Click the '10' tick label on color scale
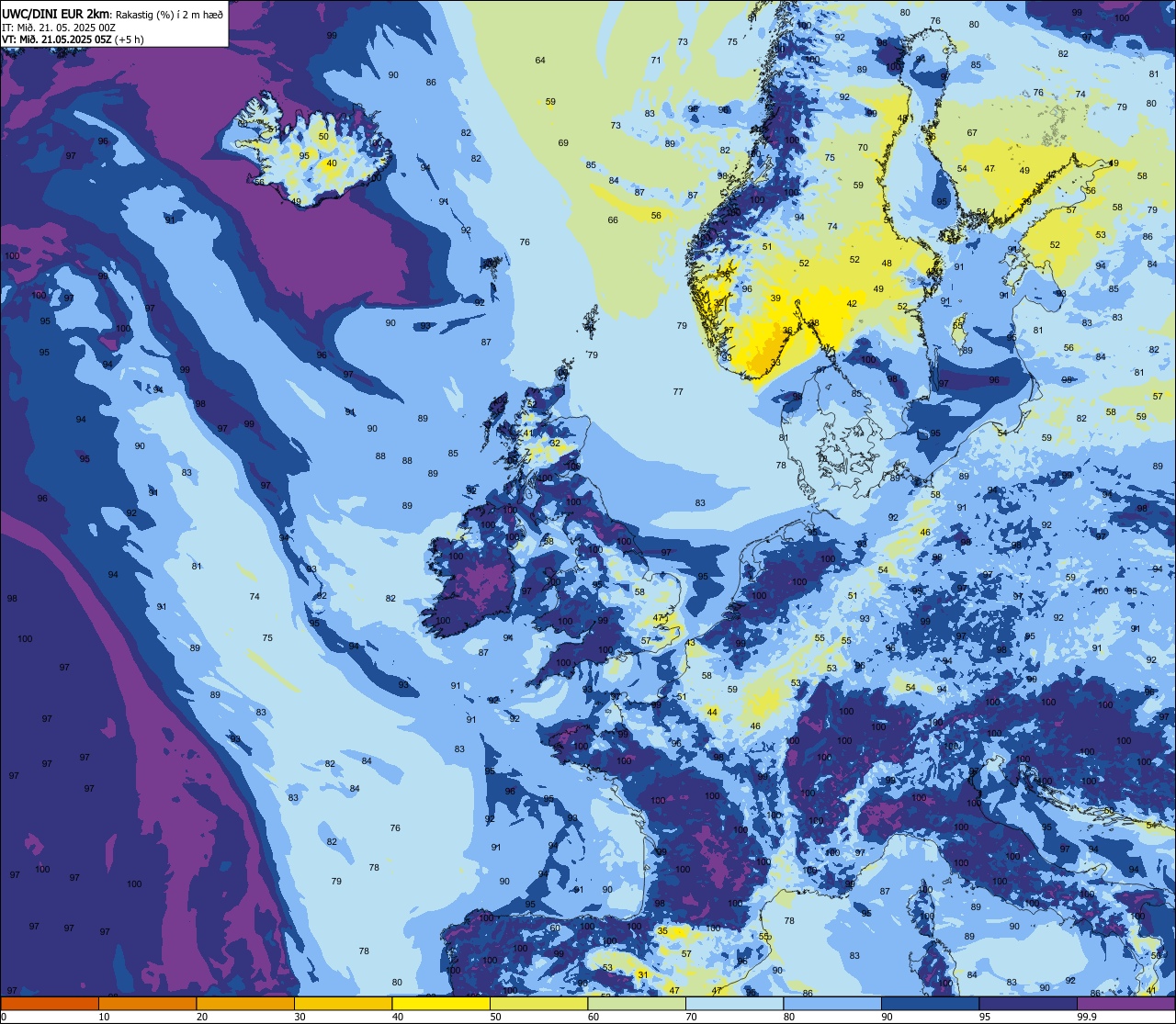 click(x=104, y=1017)
